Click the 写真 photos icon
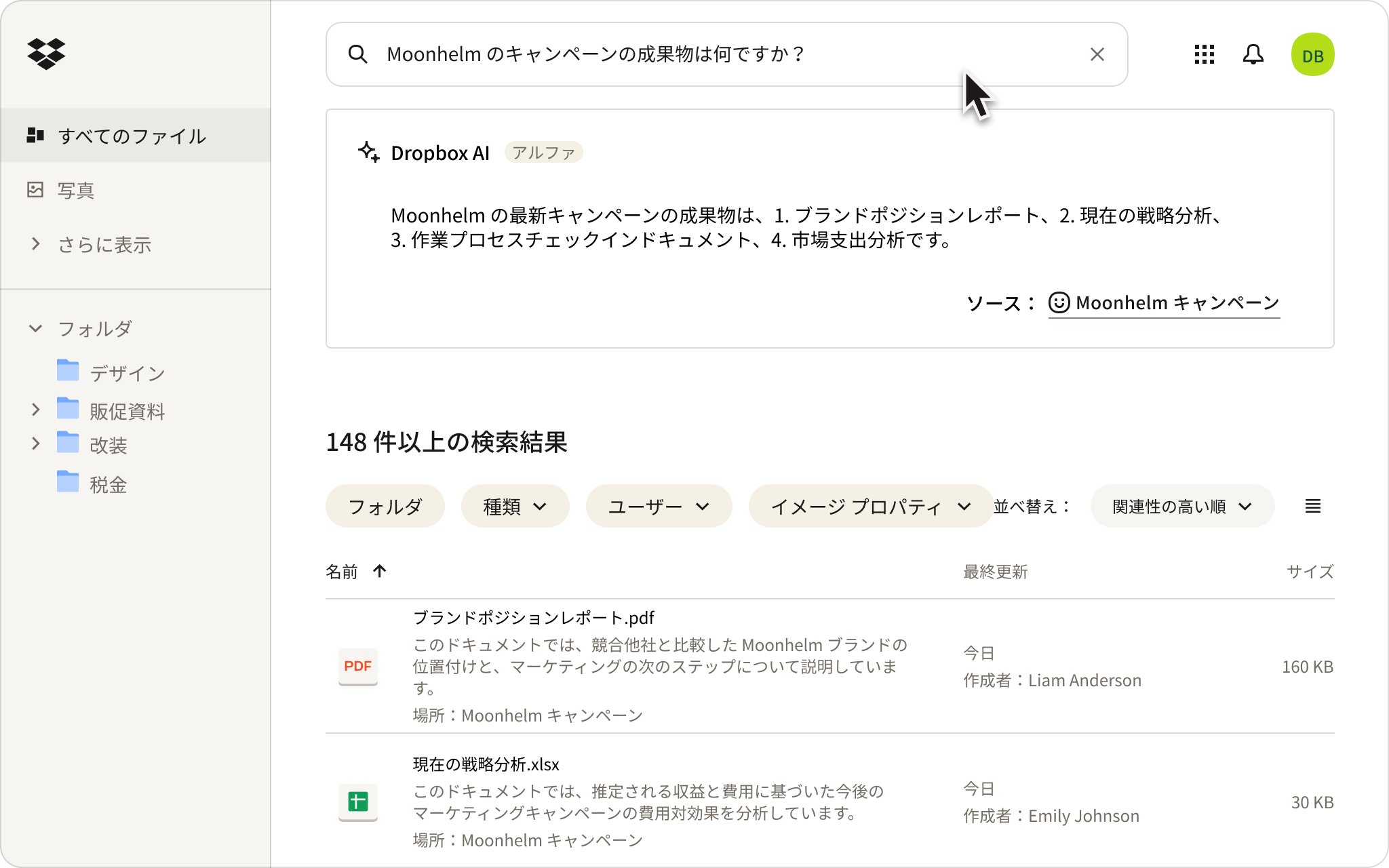The image size is (1389, 868). point(35,189)
